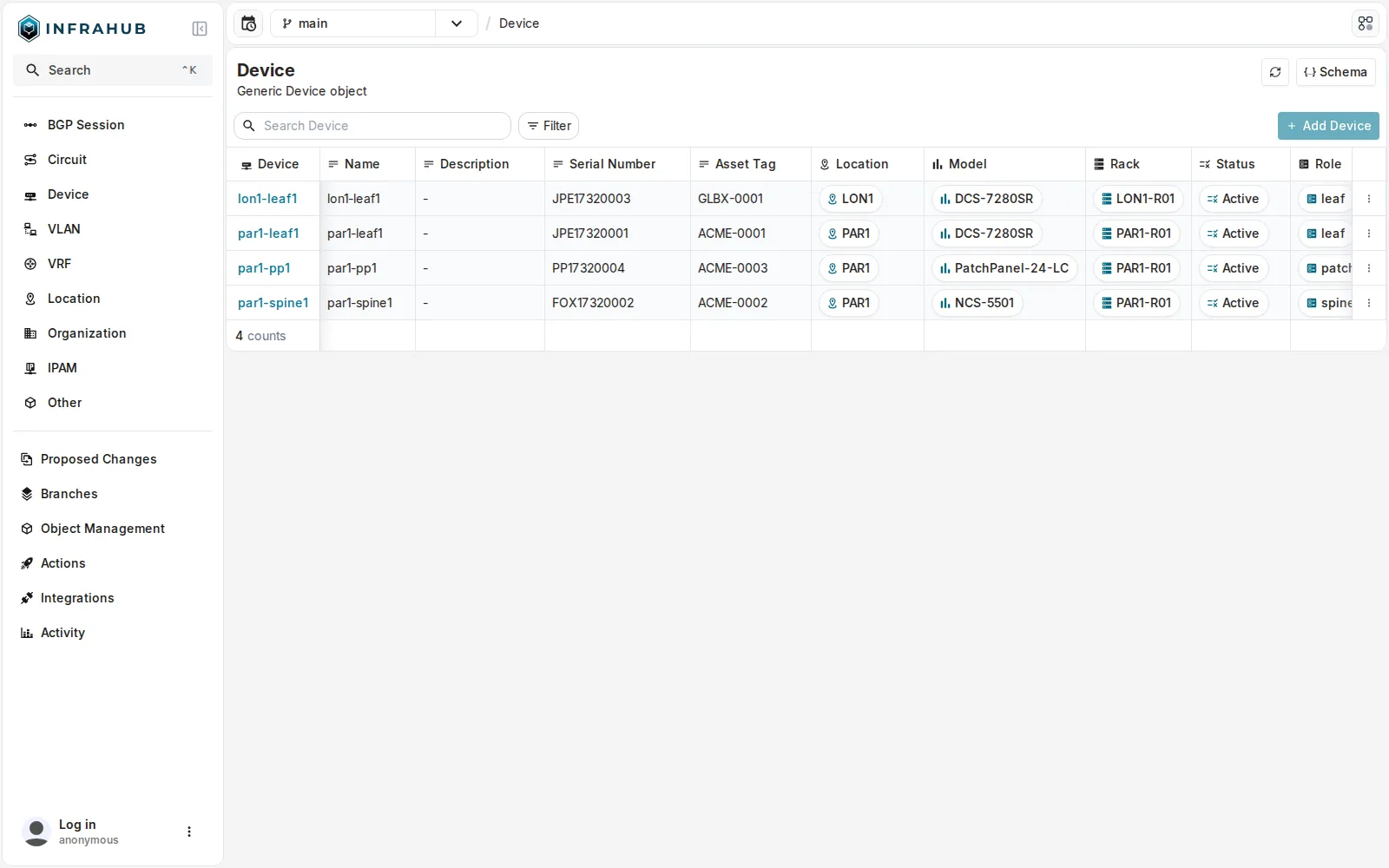
Task: Open IPAM menu
Action: pyautogui.click(x=113, y=368)
